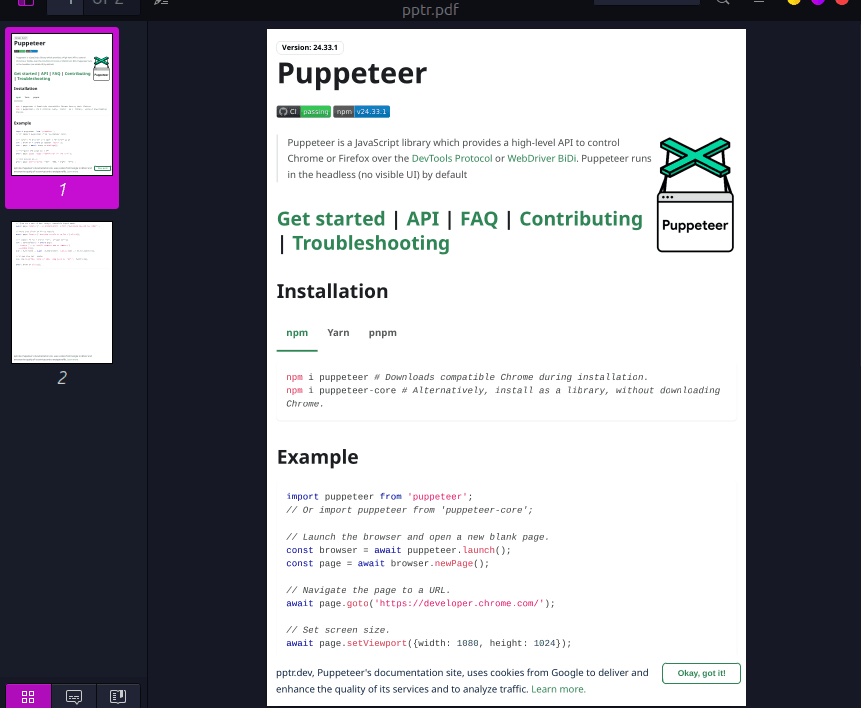Click the pen annotation icon beside the page counter

pos(161,4)
